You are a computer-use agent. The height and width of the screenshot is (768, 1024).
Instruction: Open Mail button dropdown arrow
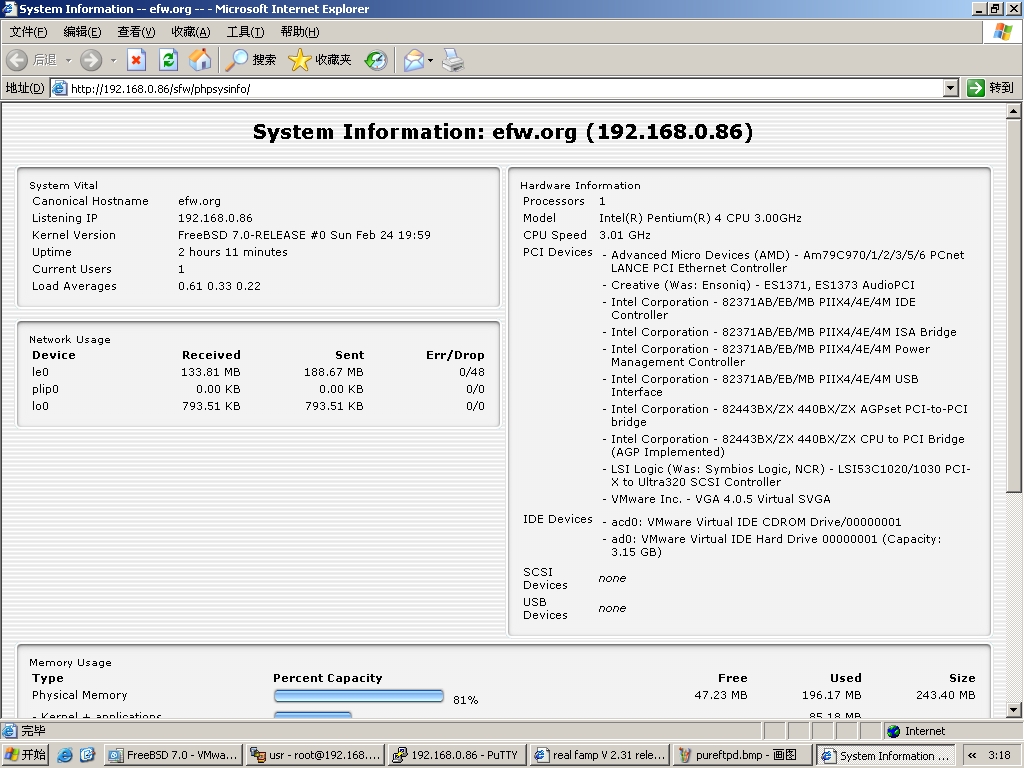430,60
